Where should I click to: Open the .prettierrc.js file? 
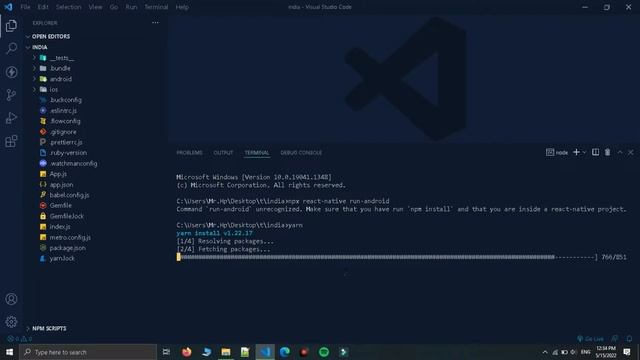click(66, 142)
